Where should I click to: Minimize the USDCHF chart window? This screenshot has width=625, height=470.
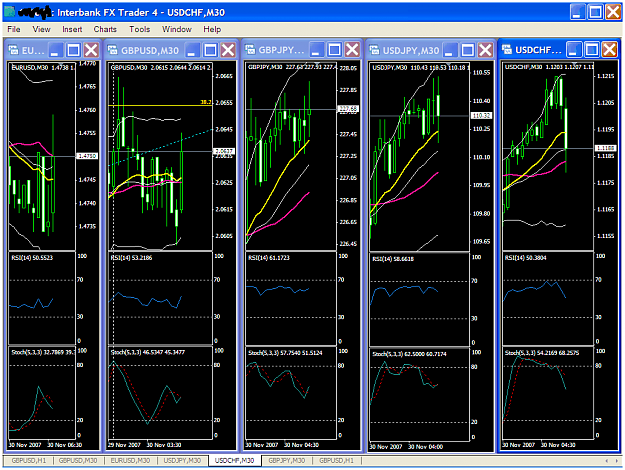coord(574,50)
